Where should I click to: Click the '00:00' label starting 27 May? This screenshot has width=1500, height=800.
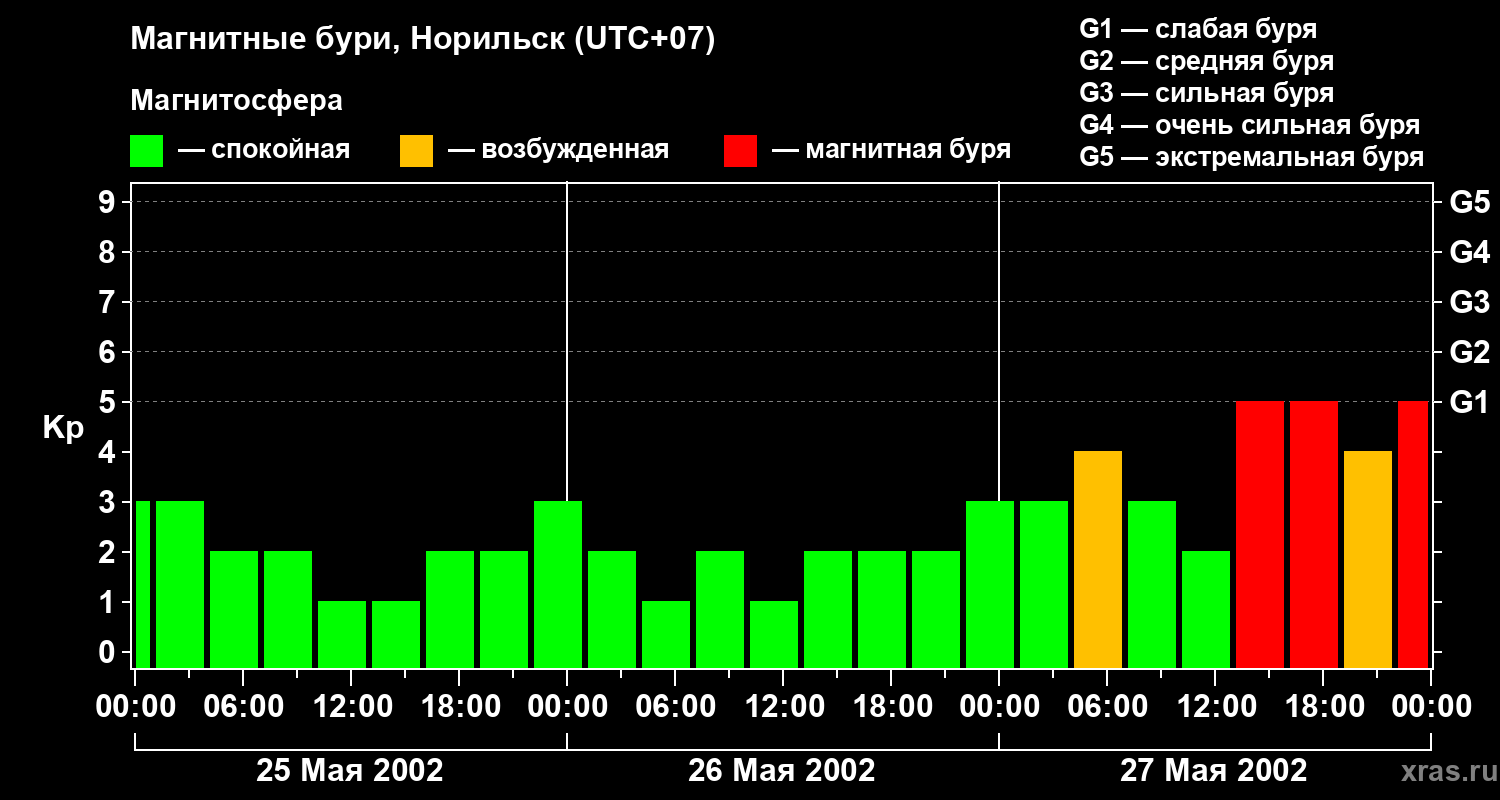(999, 707)
